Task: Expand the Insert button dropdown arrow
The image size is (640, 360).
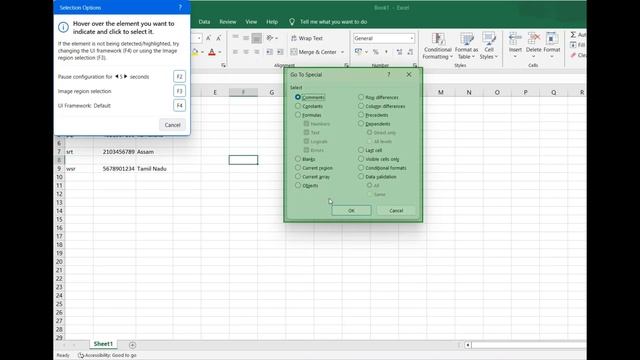Action: tap(515, 57)
